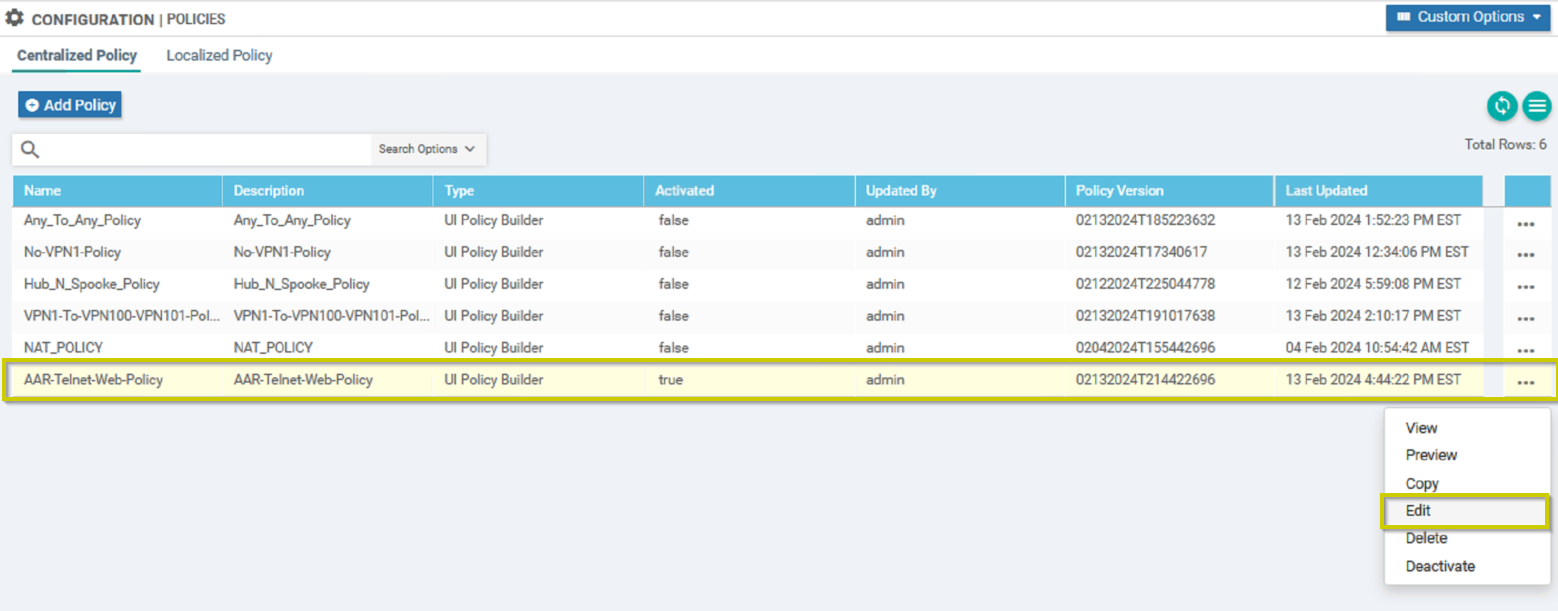Screen dimensions: 1558x611
Task: Click policy version 02042024T155442696
Action: [1146, 348]
